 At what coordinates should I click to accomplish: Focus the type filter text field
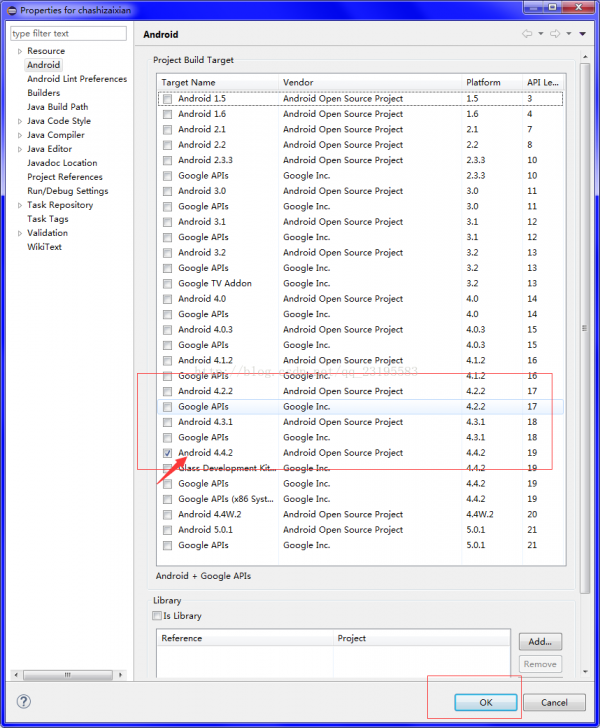(68, 33)
